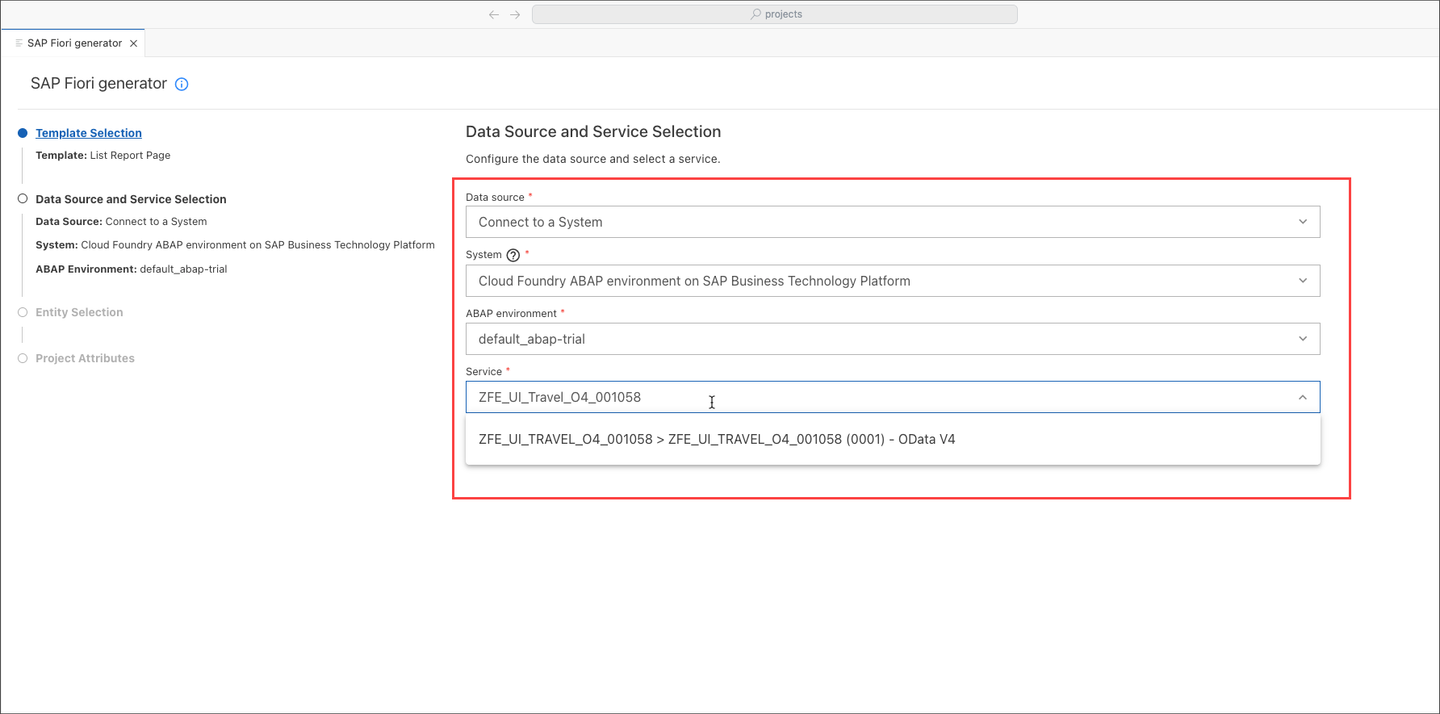Choose the ZFE_UI_TRAVEL_O4_001058 OData V4 service option
1440x714 pixels.
tap(893, 439)
